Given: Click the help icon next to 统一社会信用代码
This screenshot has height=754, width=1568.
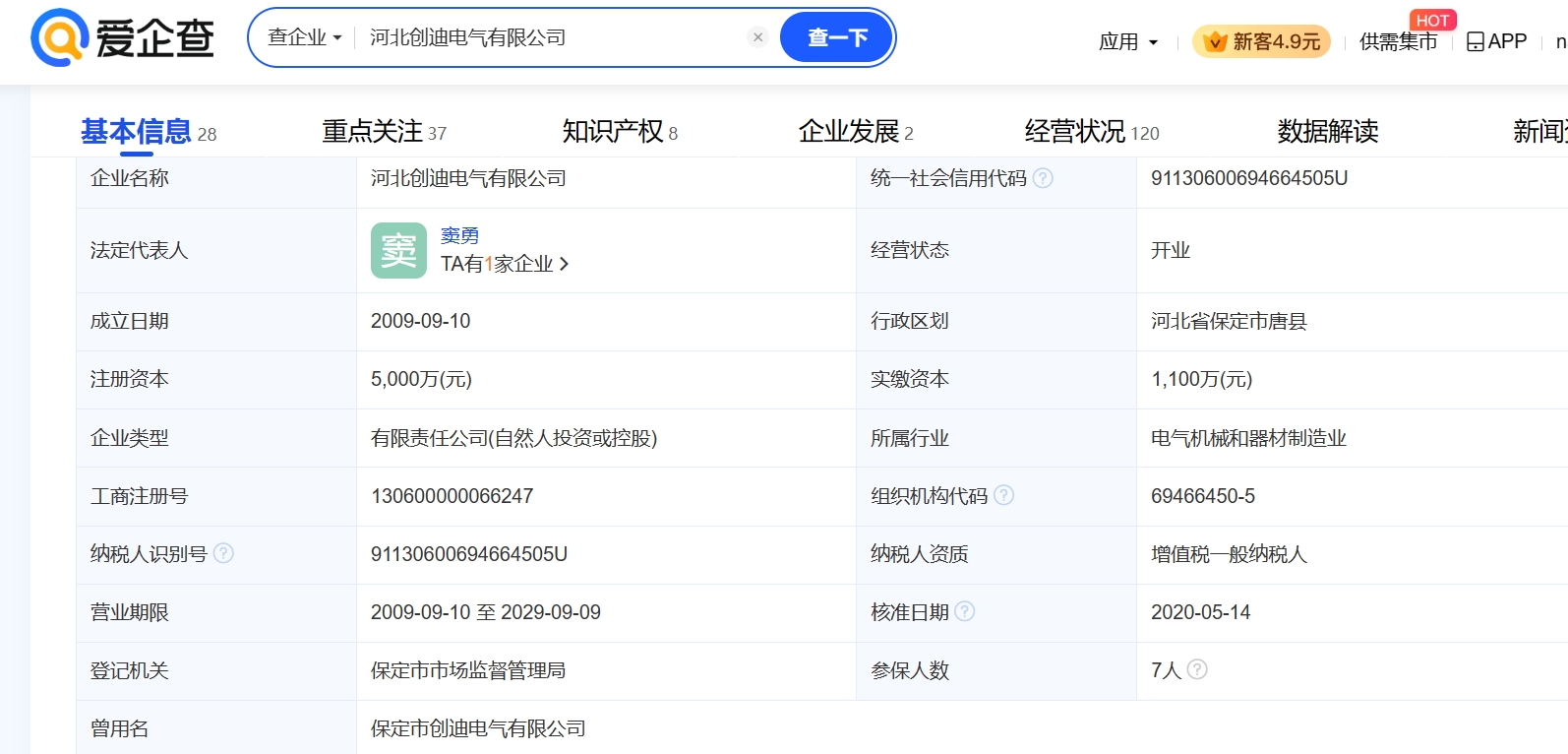Looking at the screenshot, I should click(1043, 178).
